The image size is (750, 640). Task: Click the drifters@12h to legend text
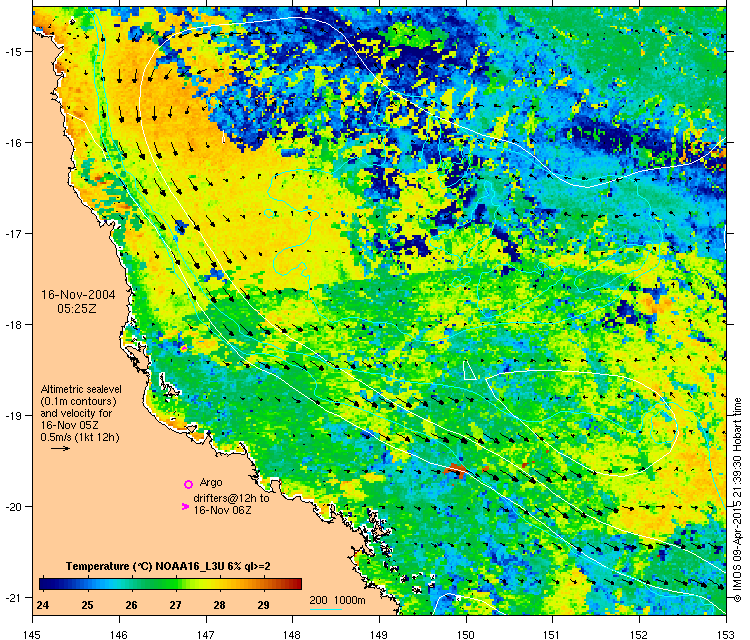(231, 498)
